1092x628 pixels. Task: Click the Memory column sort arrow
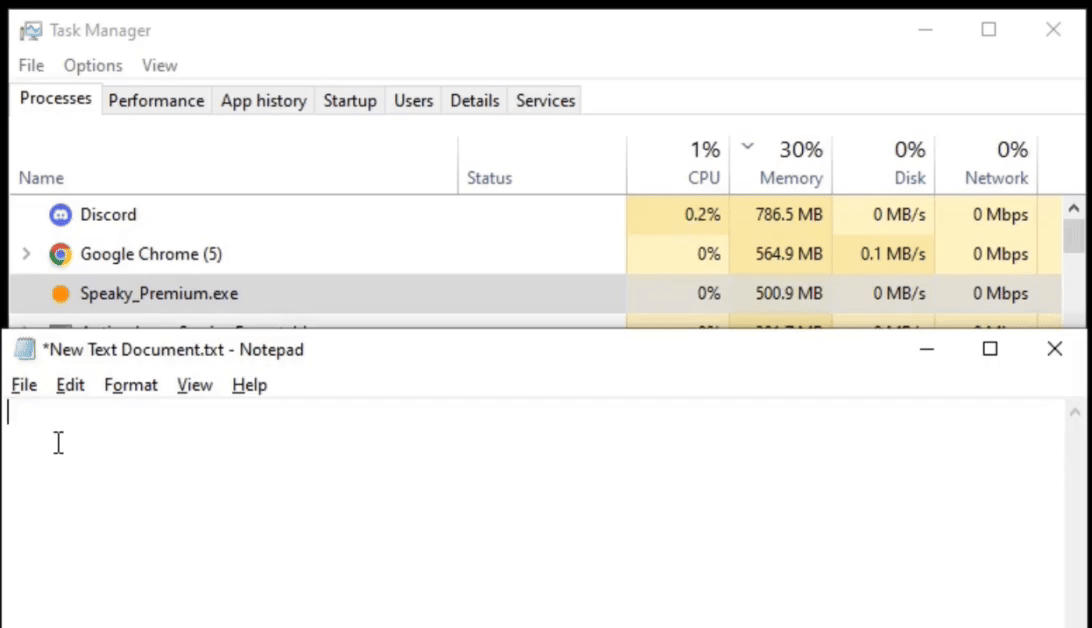click(x=747, y=147)
